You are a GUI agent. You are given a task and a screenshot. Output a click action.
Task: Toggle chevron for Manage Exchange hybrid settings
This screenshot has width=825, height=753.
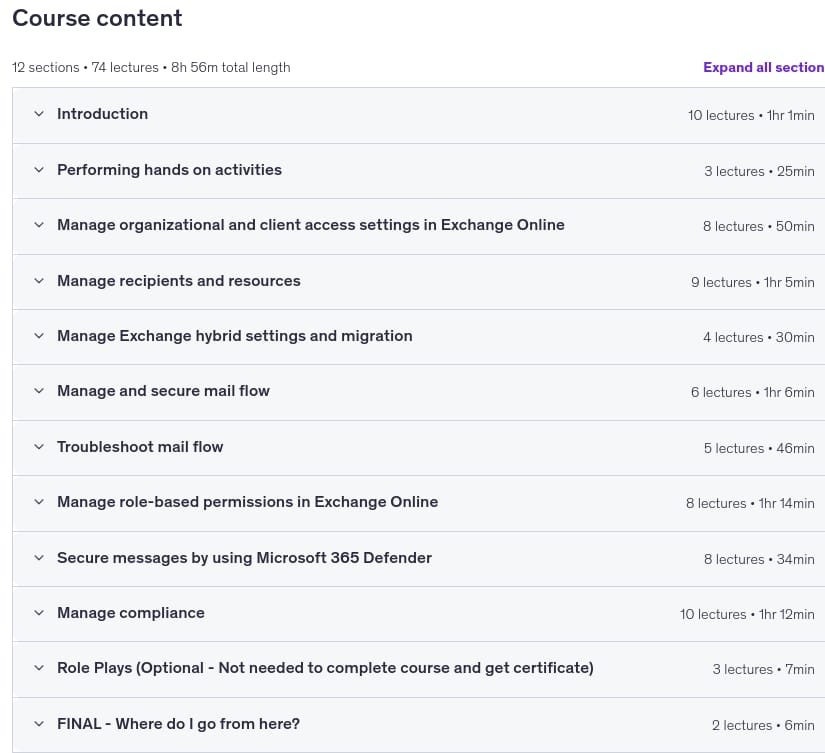coord(39,336)
